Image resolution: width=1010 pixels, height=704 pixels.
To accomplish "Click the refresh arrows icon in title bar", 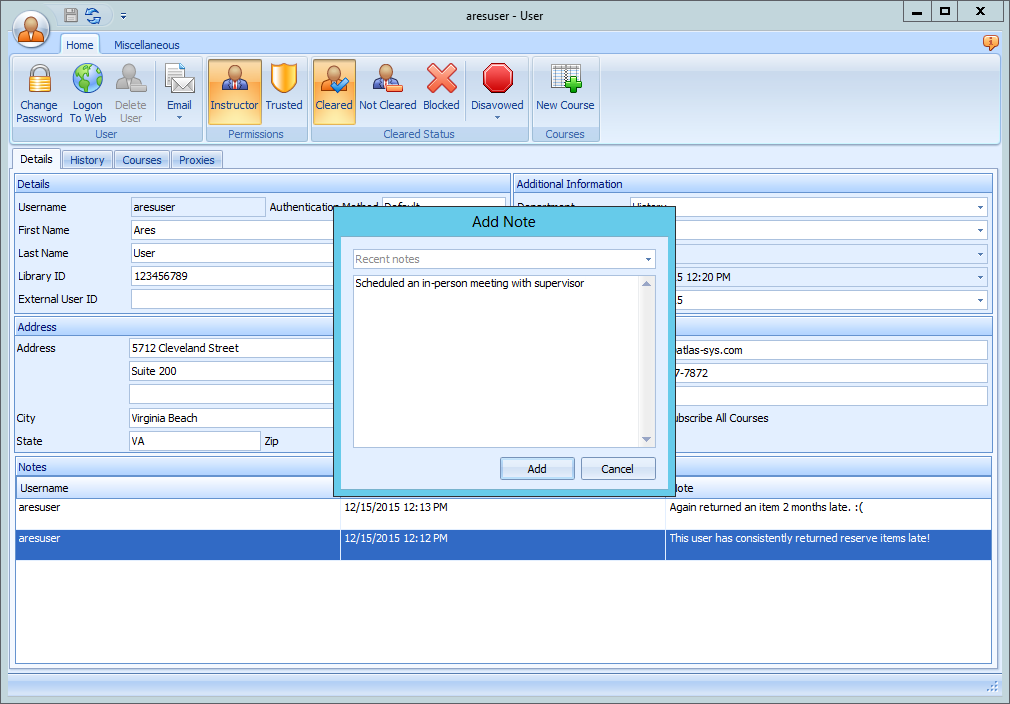I will tap(93, 15).
